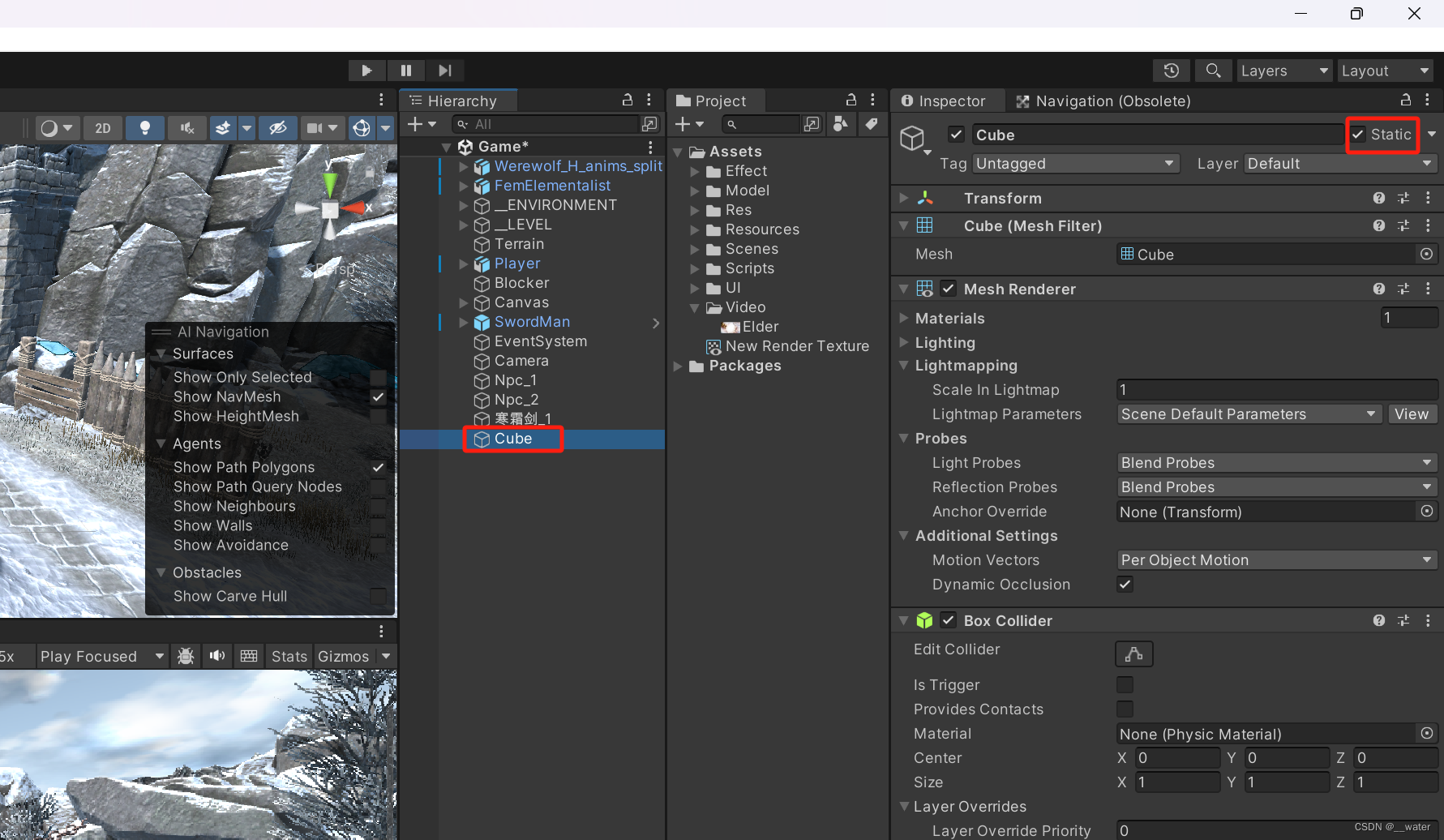This screenshot has height=840, width=1444.
Task: Click the View button for Lightmap Parameters
Action: coord(1412,414)
